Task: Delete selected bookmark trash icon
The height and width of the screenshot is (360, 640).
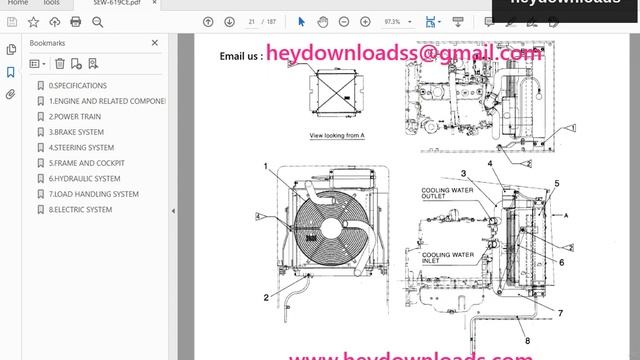Action: pyautogui.click(x=60, y=64)
